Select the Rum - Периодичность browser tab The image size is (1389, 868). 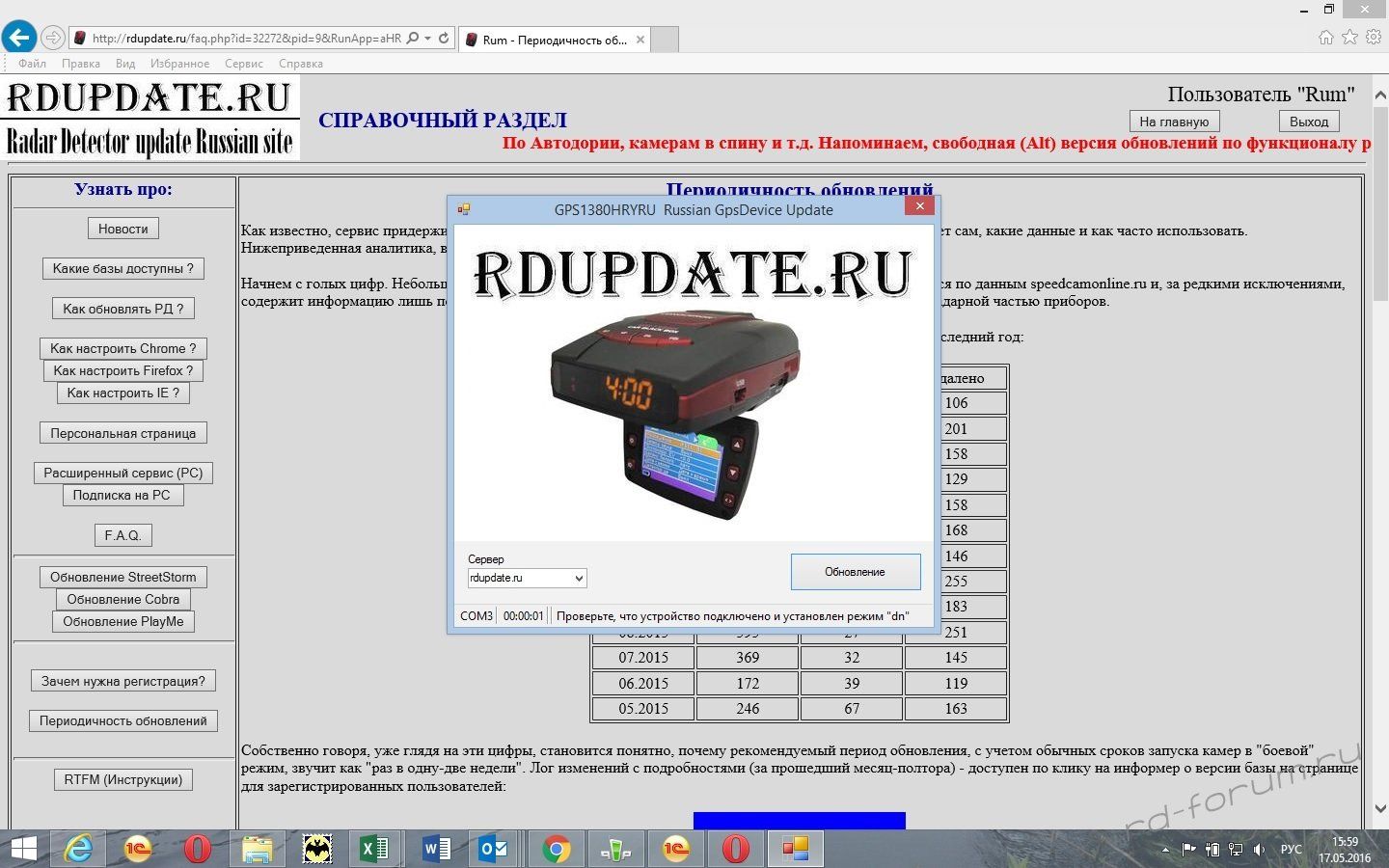[x=553, y=40]
